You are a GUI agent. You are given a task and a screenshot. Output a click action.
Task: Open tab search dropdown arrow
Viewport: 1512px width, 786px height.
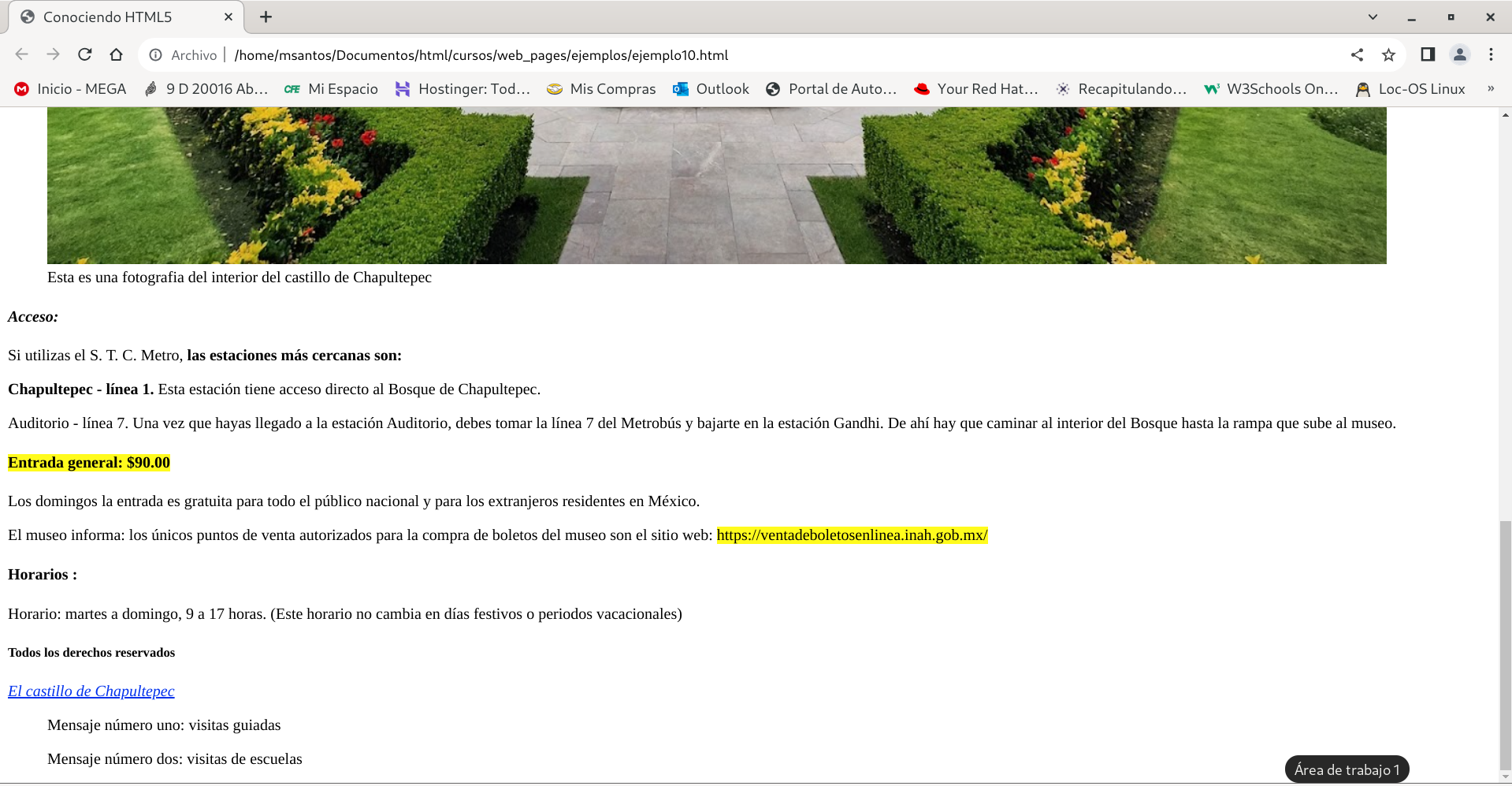click(x=1373, y=17)
